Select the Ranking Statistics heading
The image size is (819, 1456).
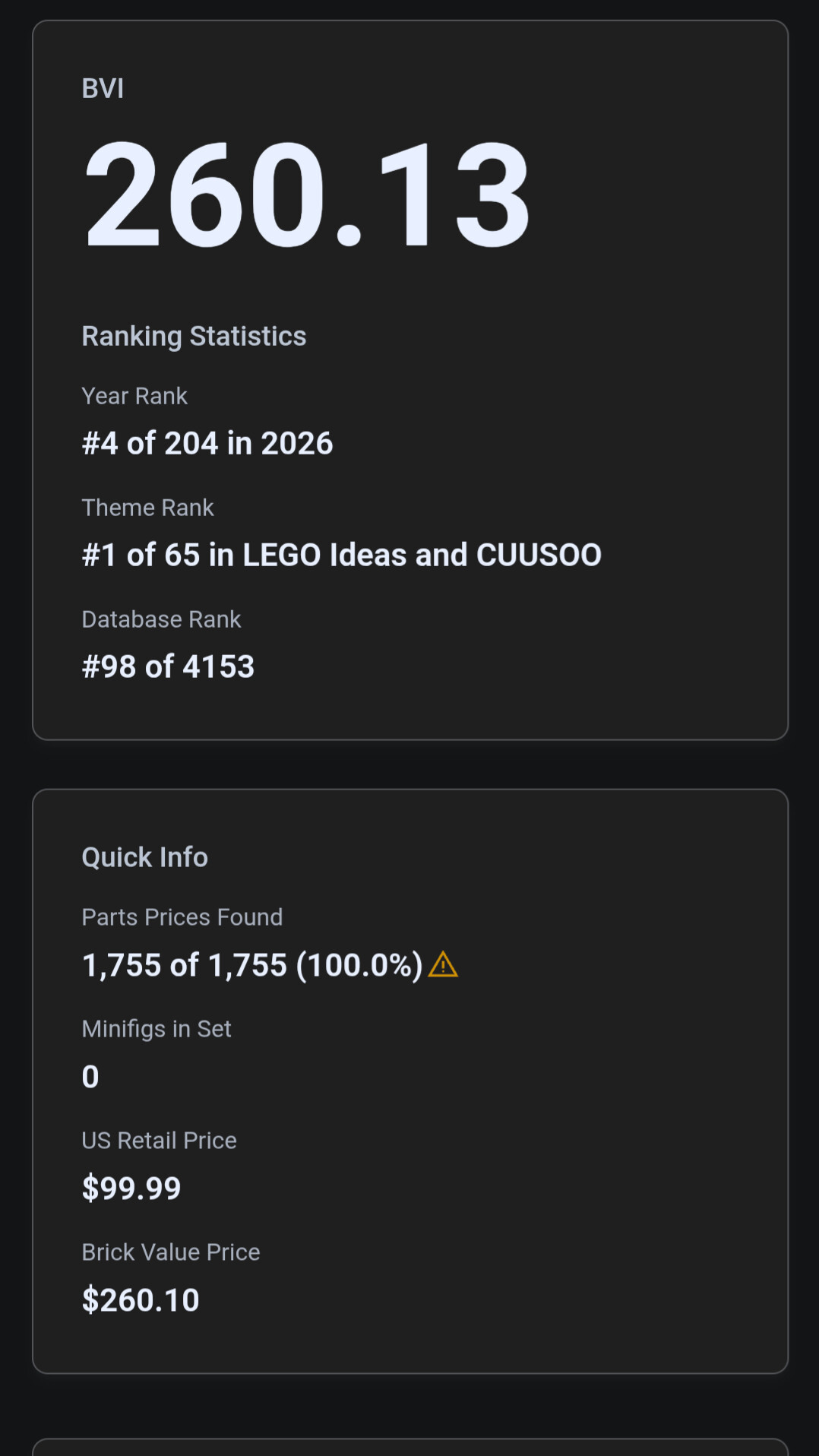tap(194, 336)
